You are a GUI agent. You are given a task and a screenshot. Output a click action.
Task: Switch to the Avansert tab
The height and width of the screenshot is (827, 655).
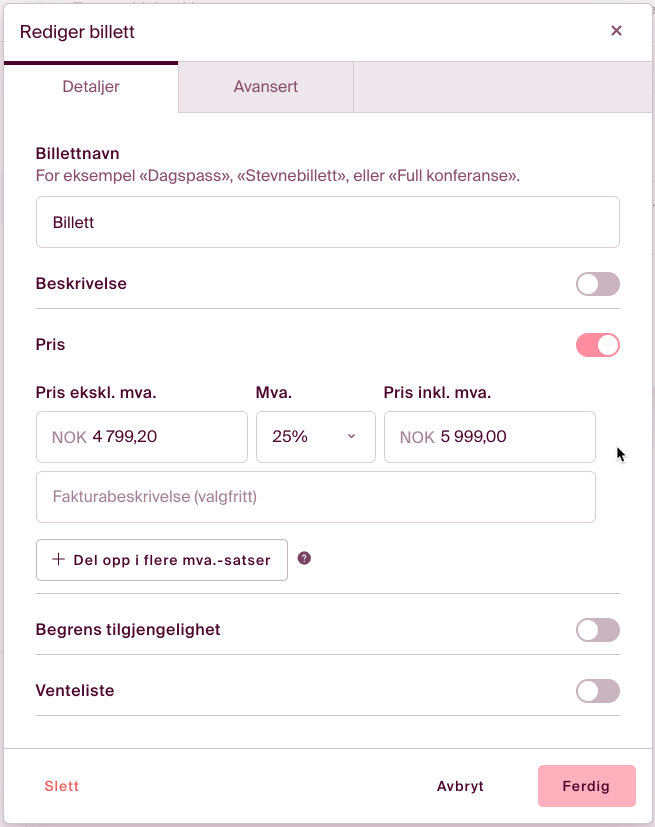tap(265, 87)
